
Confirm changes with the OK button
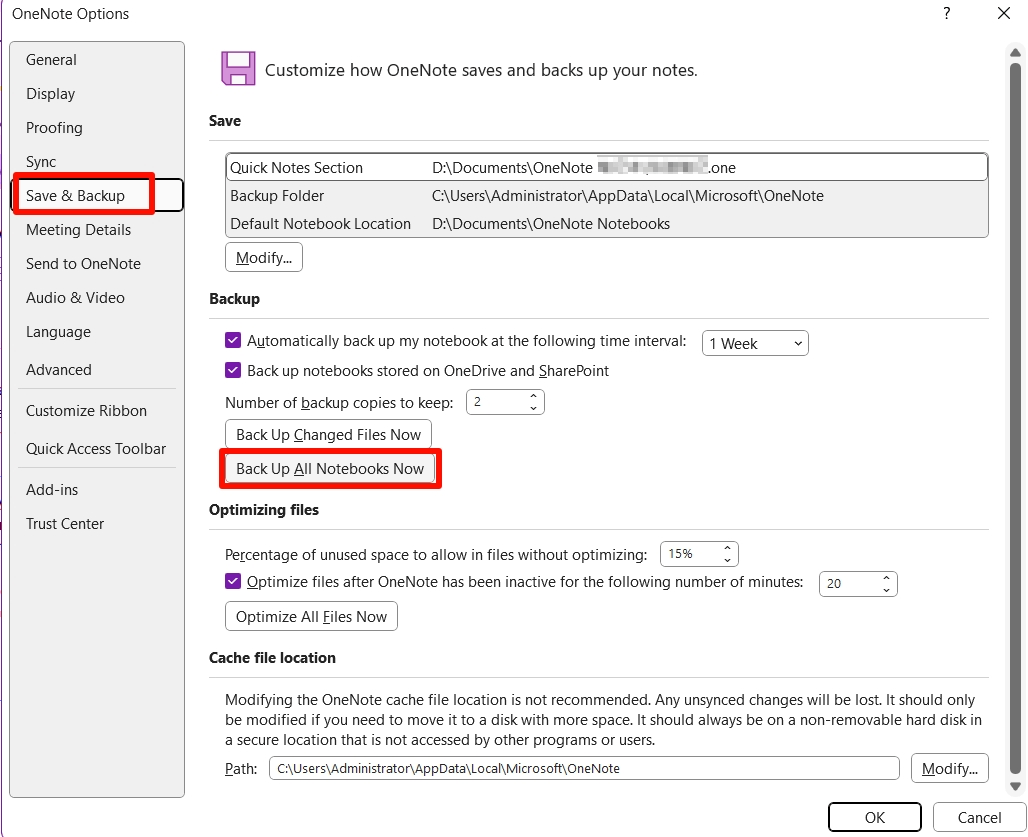coord(874,817)
